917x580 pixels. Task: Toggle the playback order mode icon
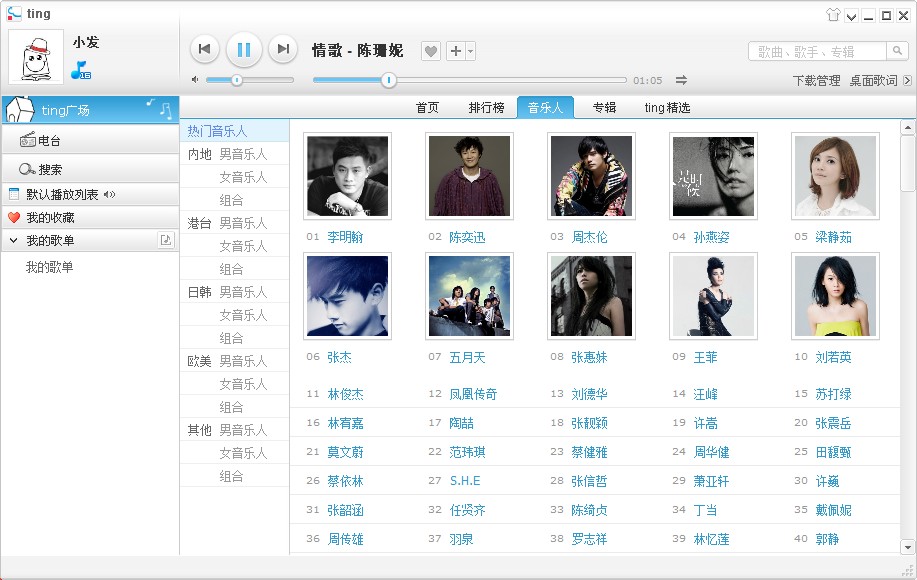coord(681,80)
